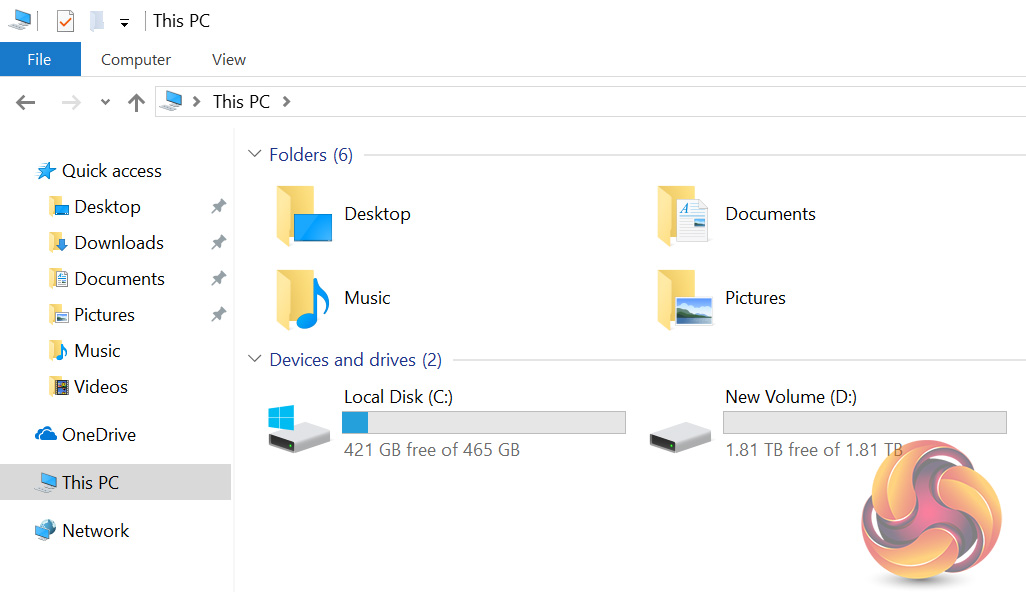Open the Recent locations dropdown arrow
The width and height of the screenshot is (1026, 592).
[106, 102]
